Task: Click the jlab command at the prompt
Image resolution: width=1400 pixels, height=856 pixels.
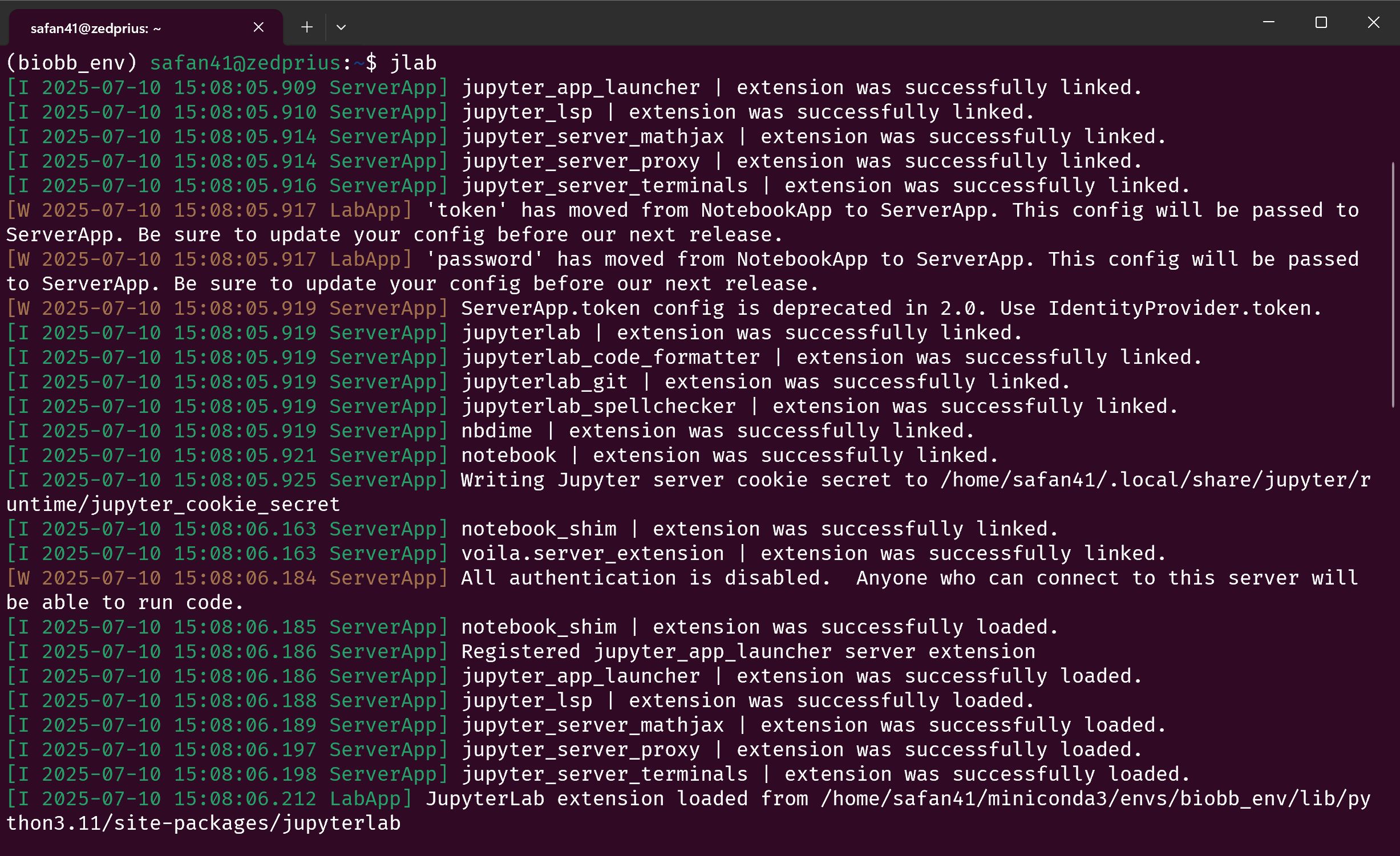Action: [413, 63]
